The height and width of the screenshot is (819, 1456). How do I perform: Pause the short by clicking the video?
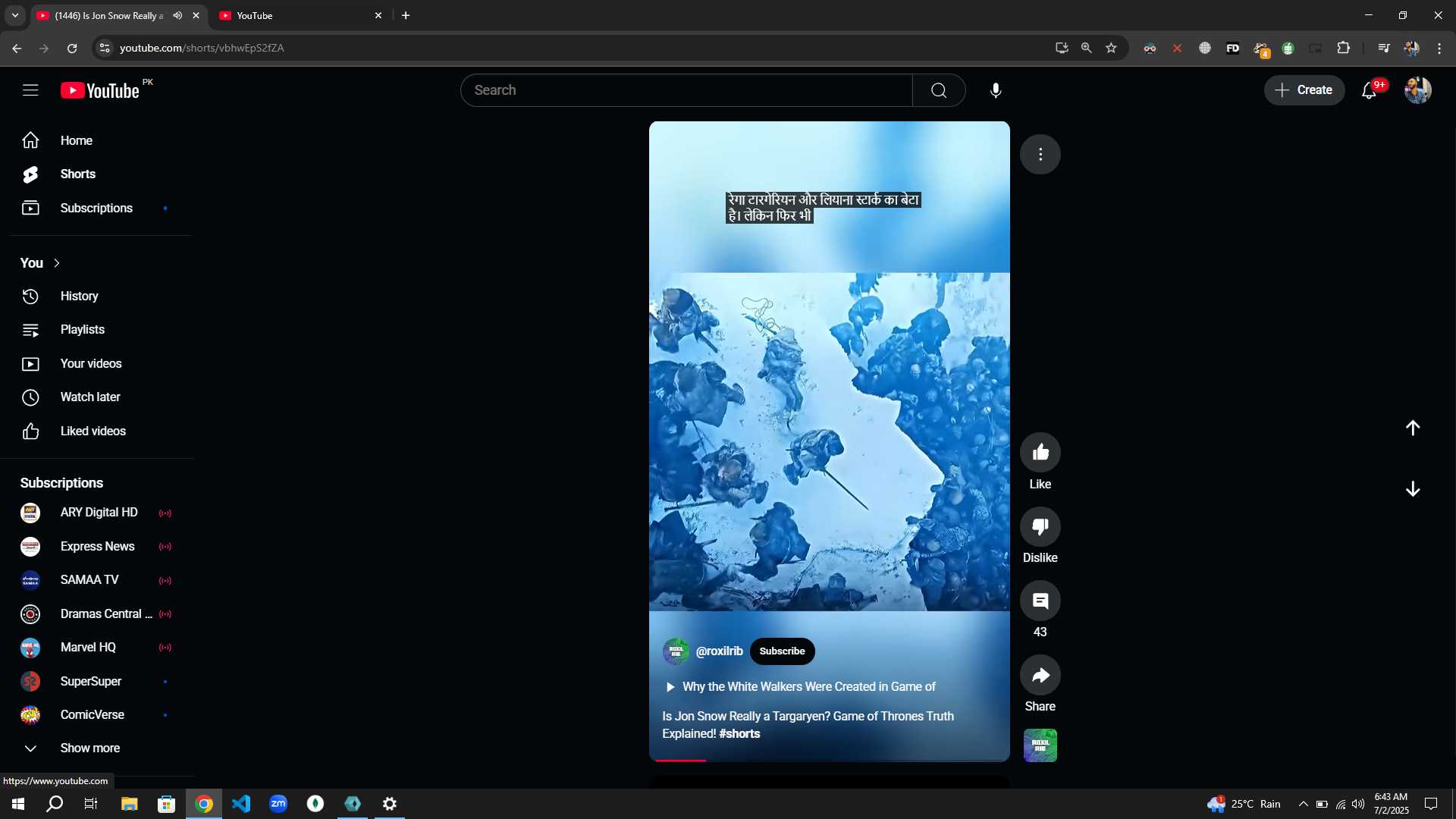830,441
